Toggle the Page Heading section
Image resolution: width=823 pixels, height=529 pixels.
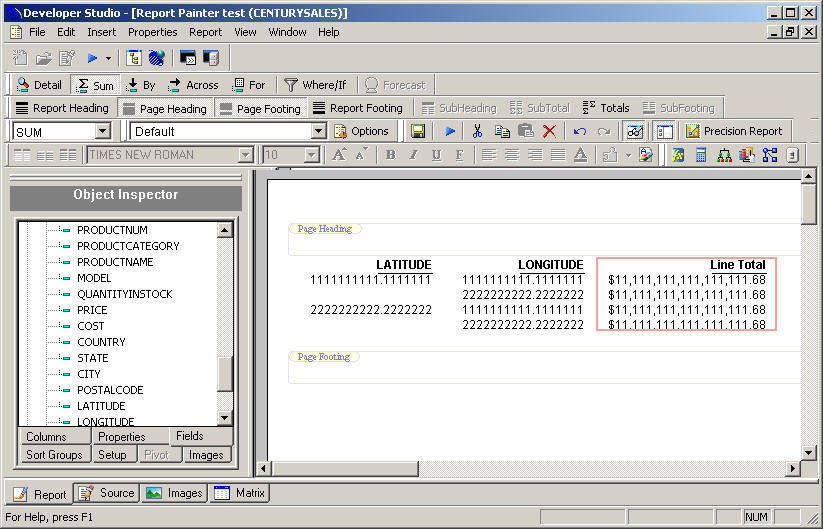163,108
